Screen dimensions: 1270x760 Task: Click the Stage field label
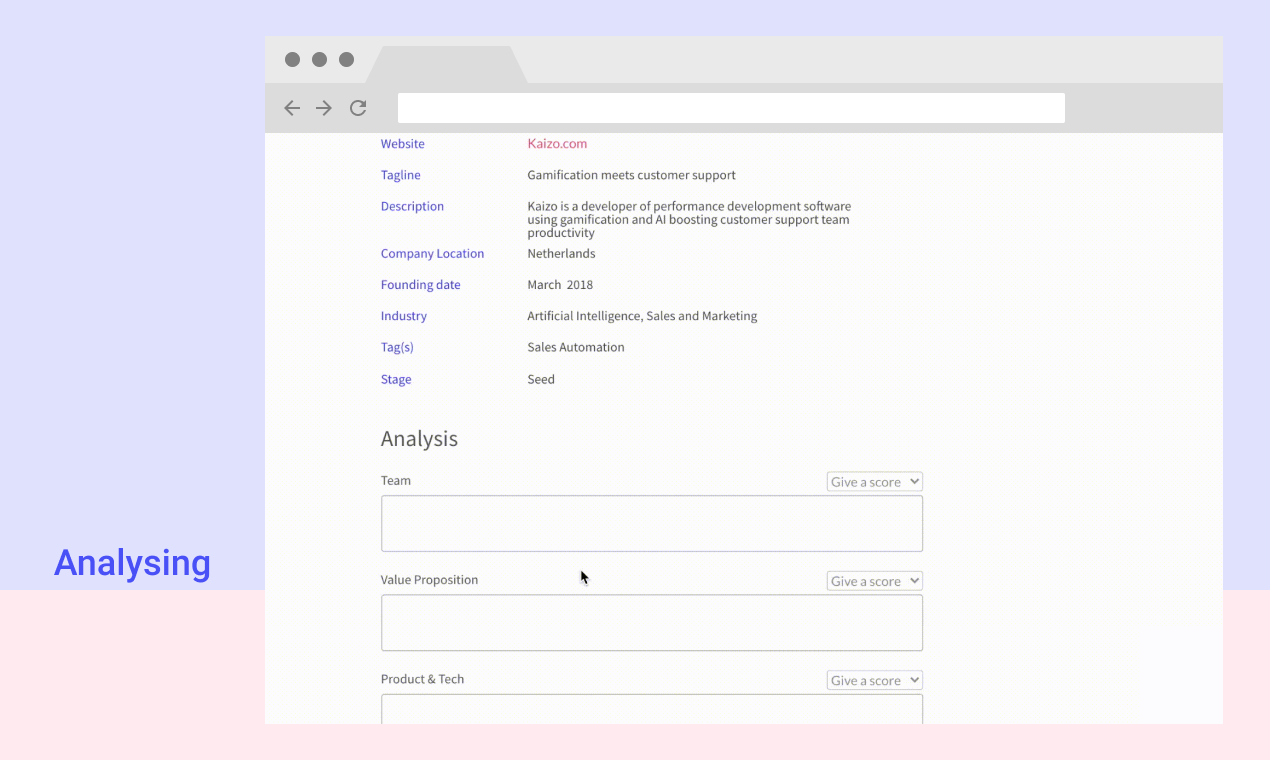click(x=396, y=380)
